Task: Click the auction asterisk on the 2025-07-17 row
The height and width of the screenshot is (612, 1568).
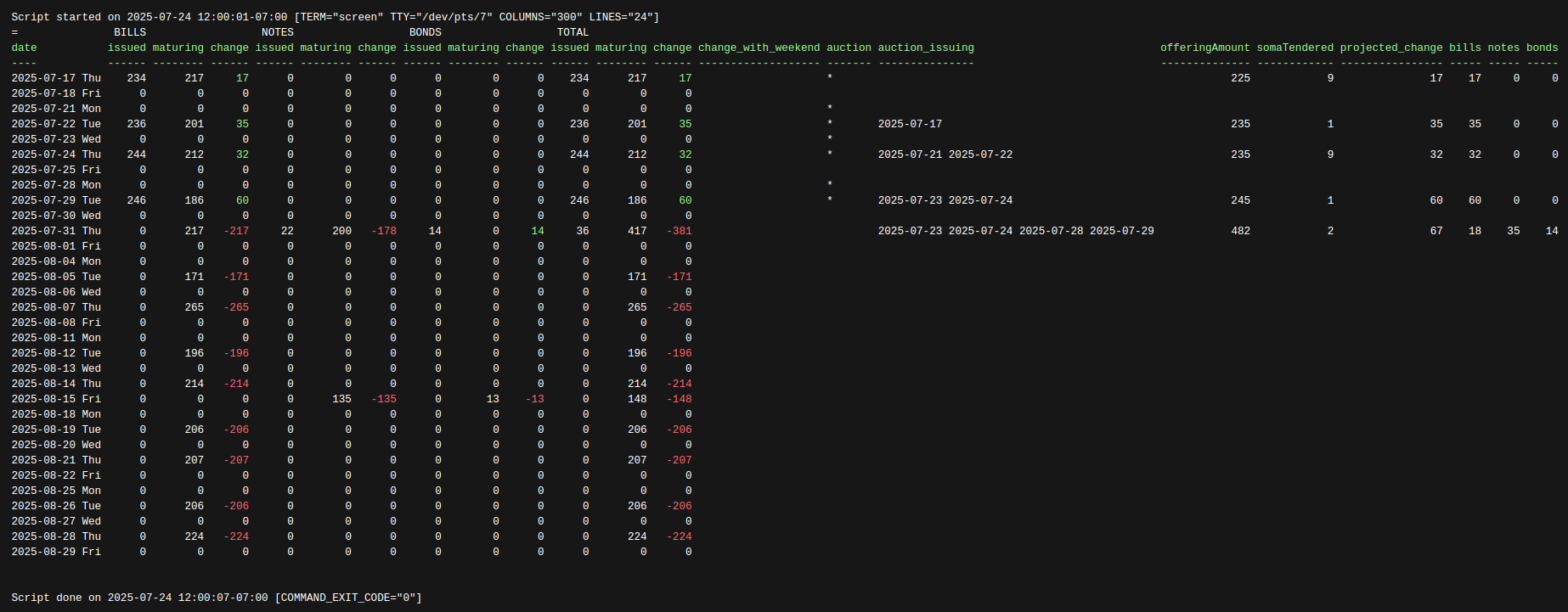Action: click(830, 78)
